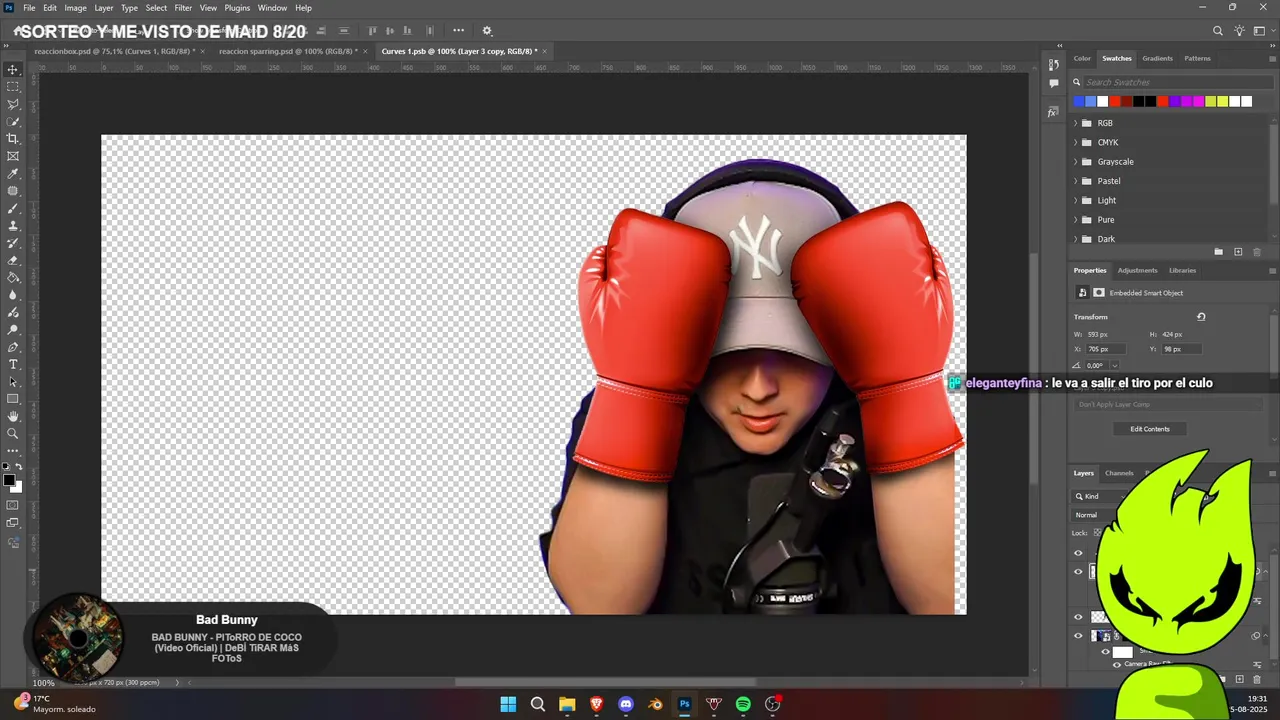Switch to reaccion sparring.psd document tab
Image resolution: width=1280 pixels, height=720 pixels.
288,51
